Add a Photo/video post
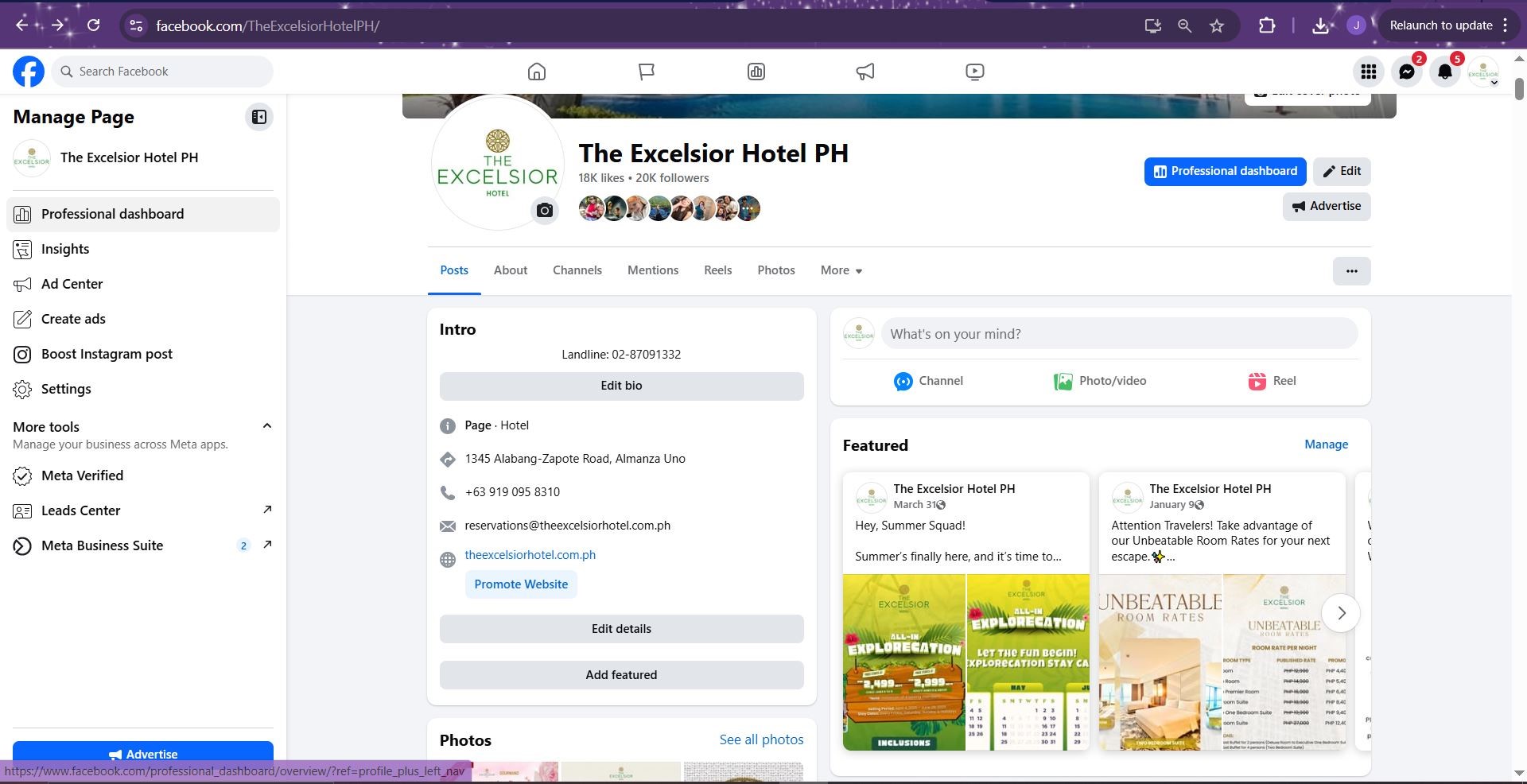Image resolution: width=1527 pixels, height=784 pixels. coord(1100,381)
